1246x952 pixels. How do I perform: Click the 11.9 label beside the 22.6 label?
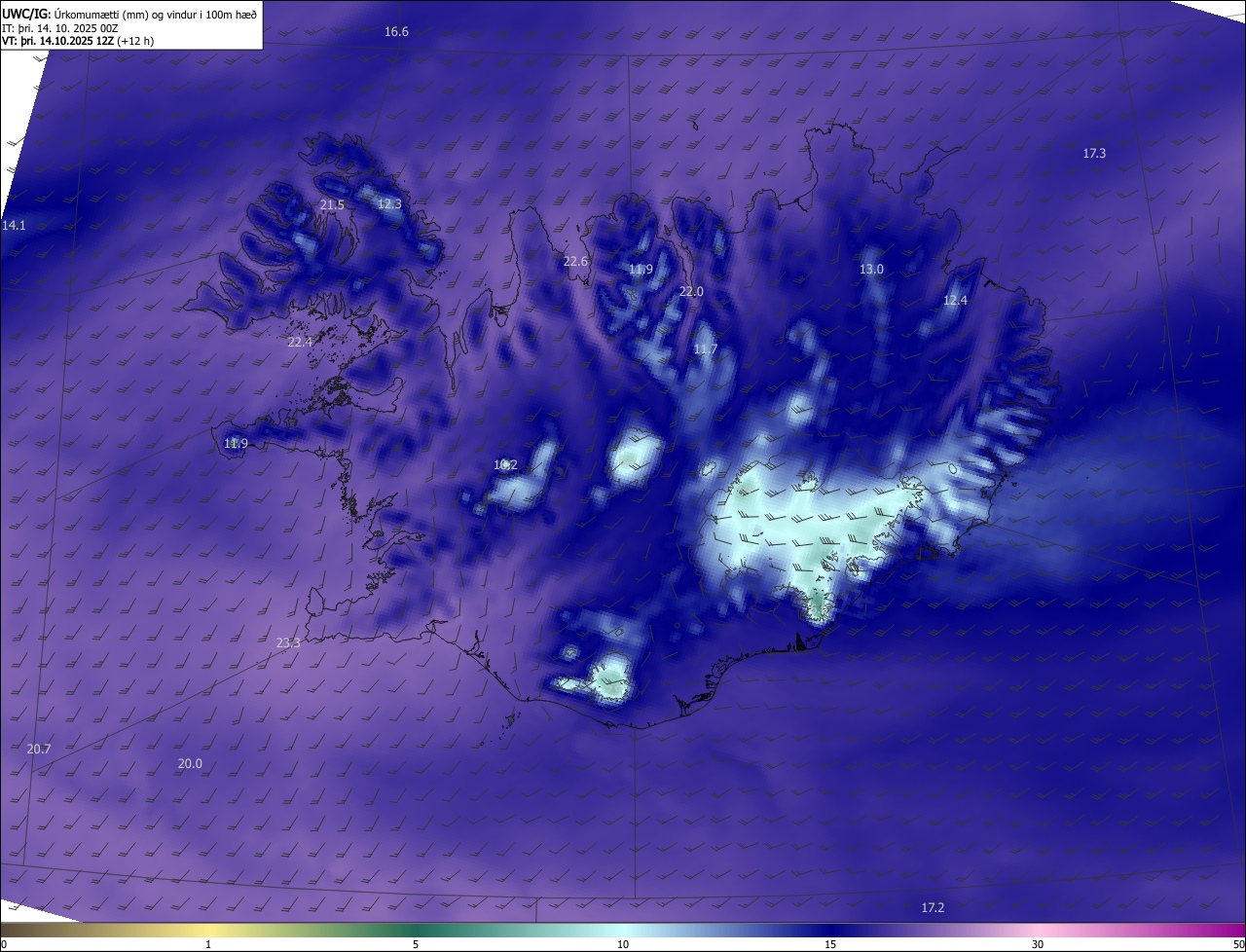(641, 270)
